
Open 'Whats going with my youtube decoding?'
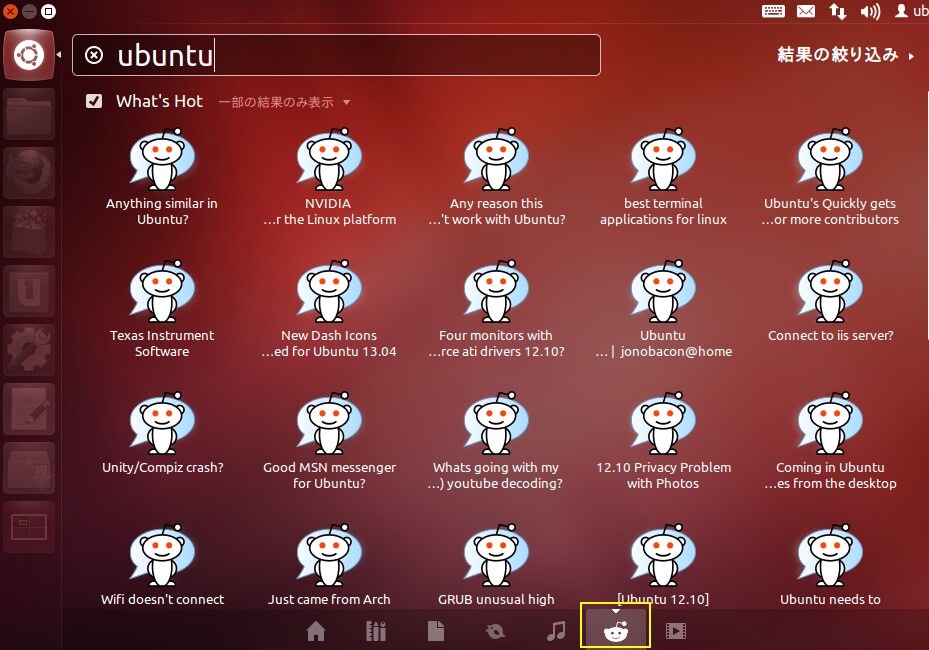[x=496, y=441]
